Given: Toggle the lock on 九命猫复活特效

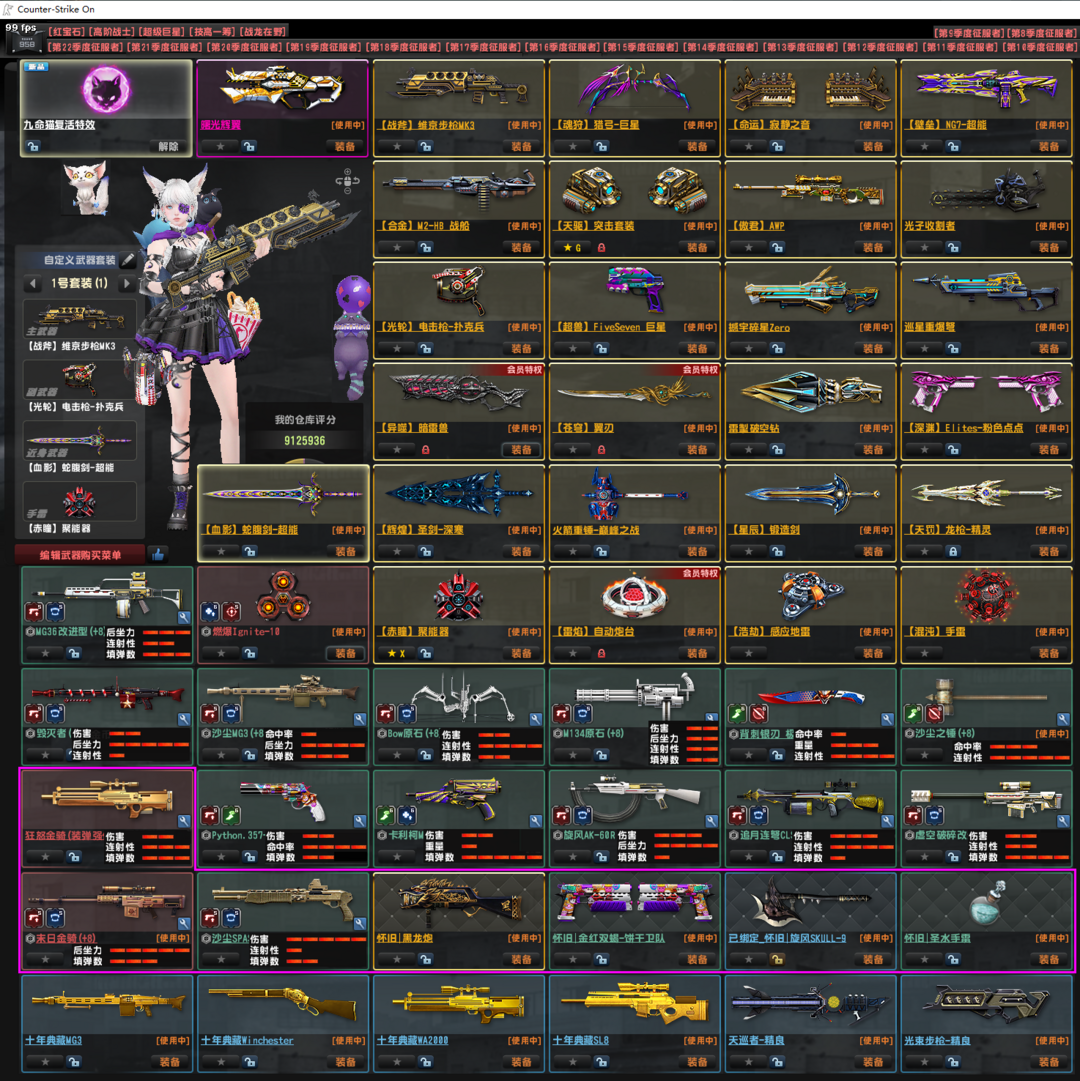Looking at the screenshot, I should coord(33,146).
